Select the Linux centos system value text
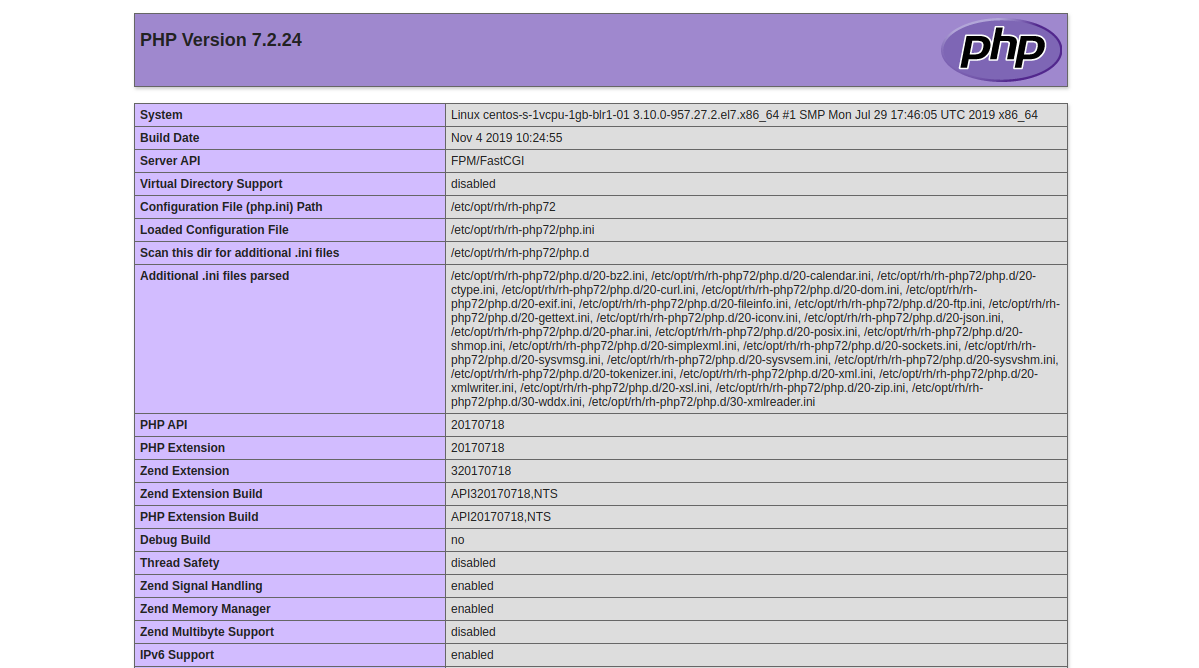The height and width of the screenshot is (668, 1199). [x=743, y=115]
